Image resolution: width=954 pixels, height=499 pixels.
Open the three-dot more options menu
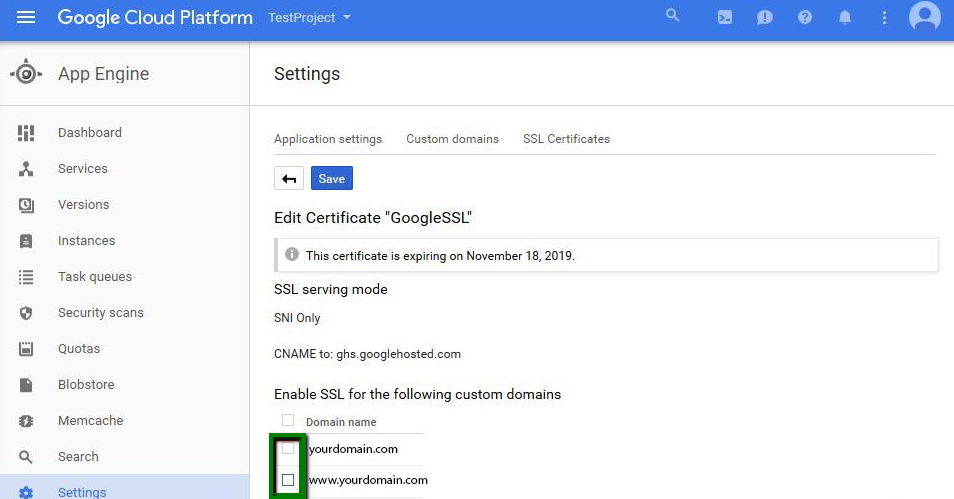885,18
